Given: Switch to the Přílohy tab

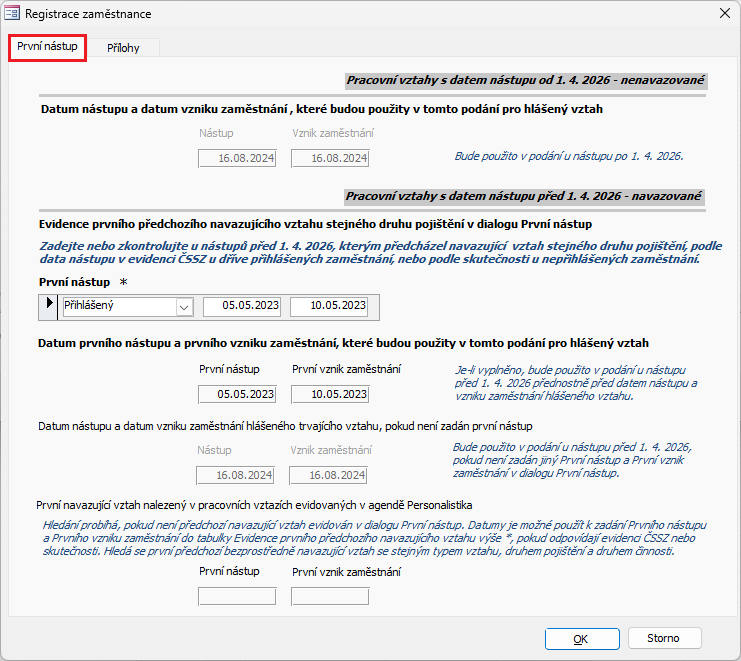Looking at the screenshot, I should pos(123,47).
